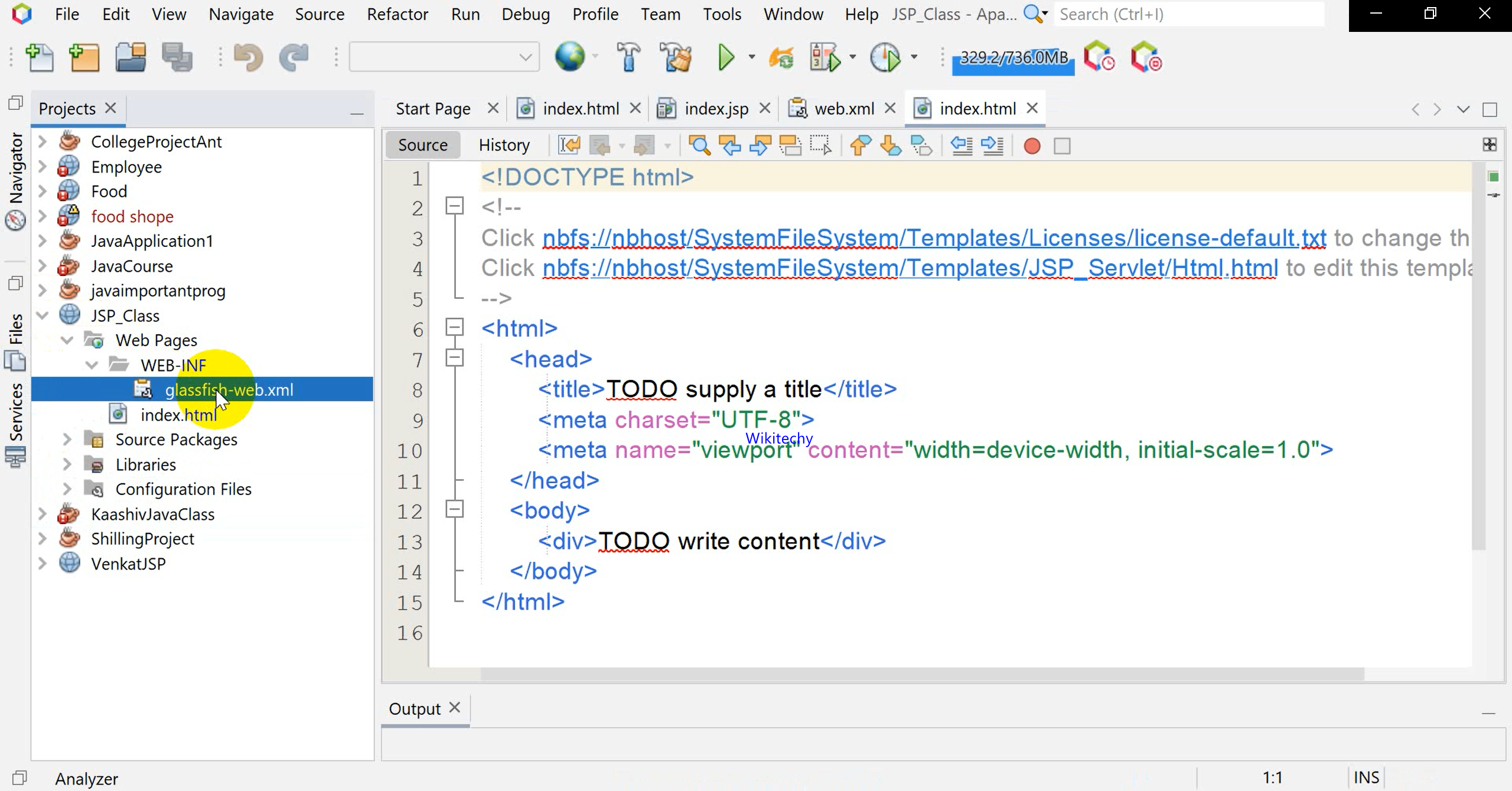Image resolution: width=1512 pixels, height=791 pixels.
Task: Start macro recording red circle
Action: (1032, 145)
